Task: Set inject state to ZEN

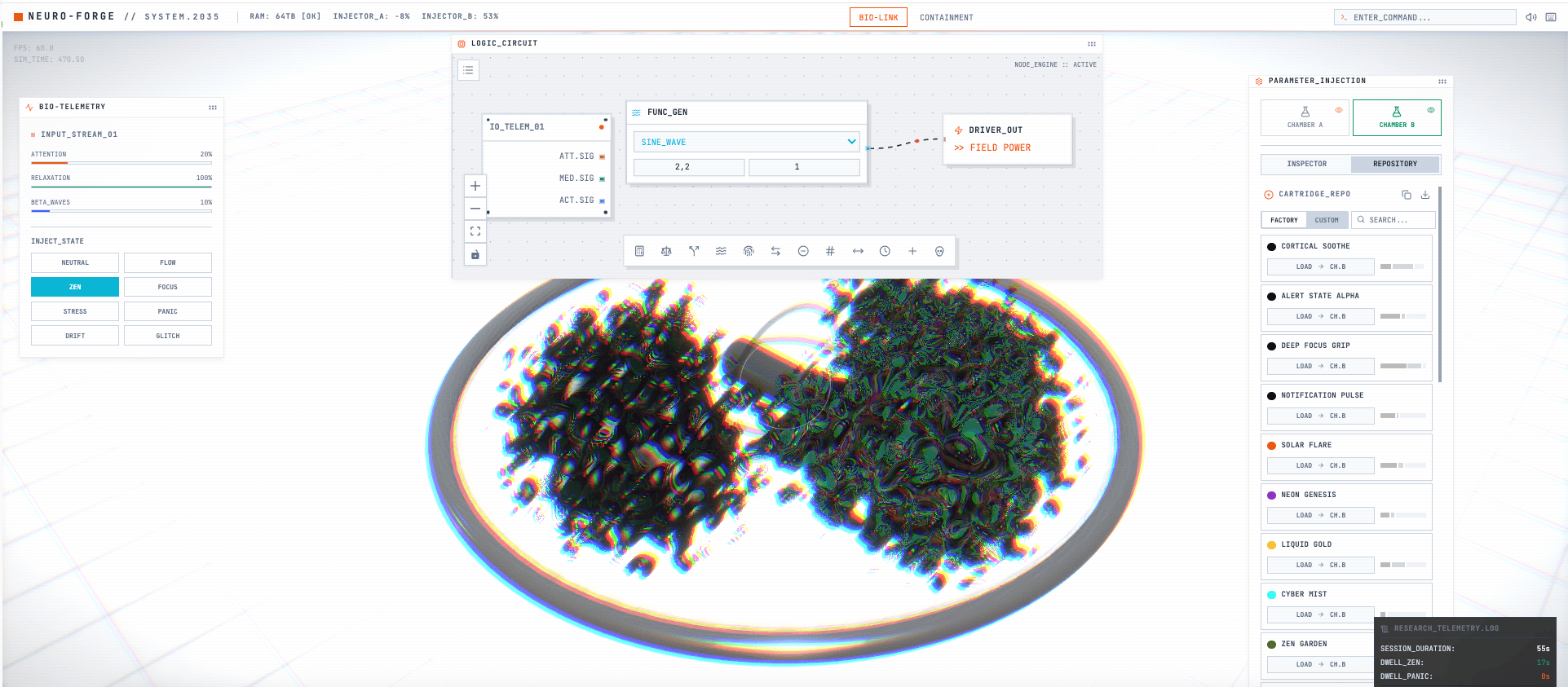Action: tap(75, 287)
